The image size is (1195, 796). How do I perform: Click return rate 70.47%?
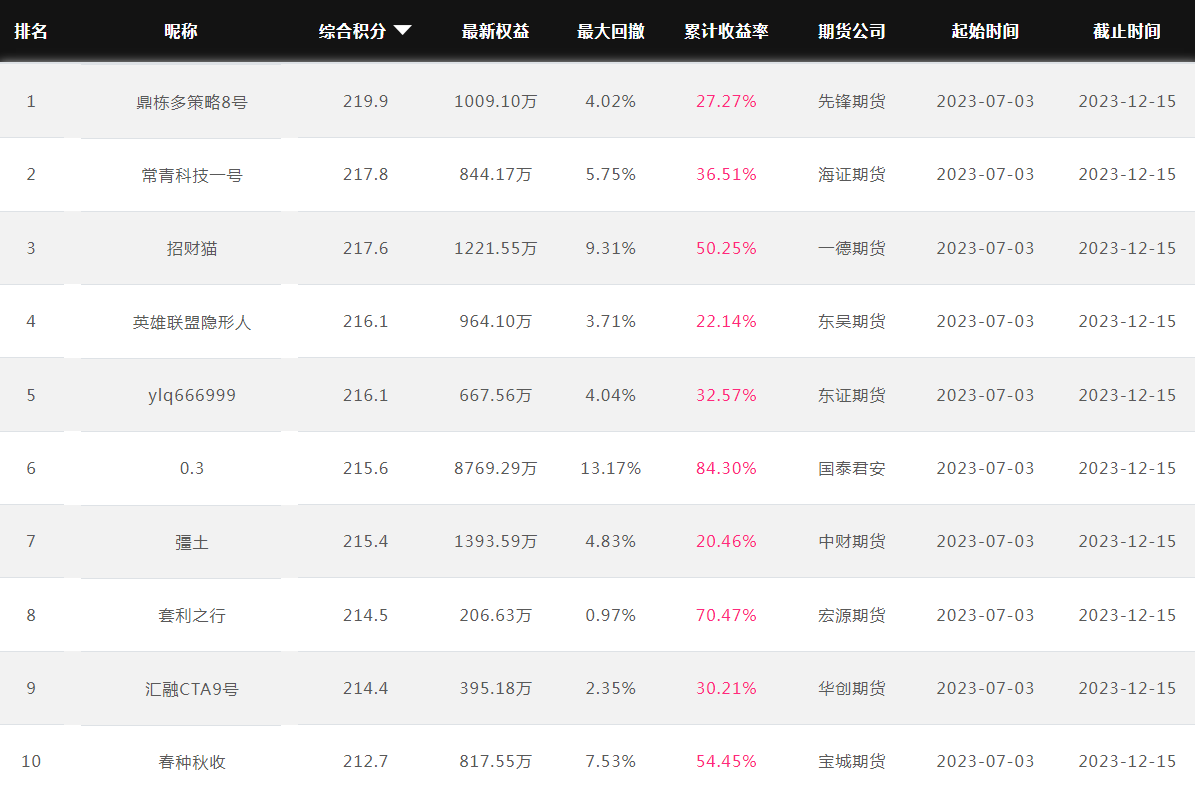(726, 615)
